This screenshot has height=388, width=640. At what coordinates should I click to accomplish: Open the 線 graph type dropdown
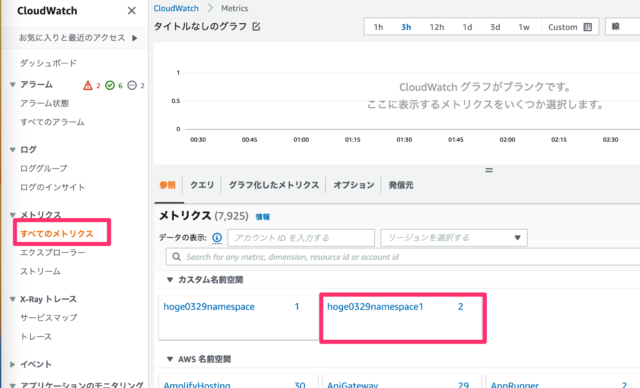[x=622, y=27]
